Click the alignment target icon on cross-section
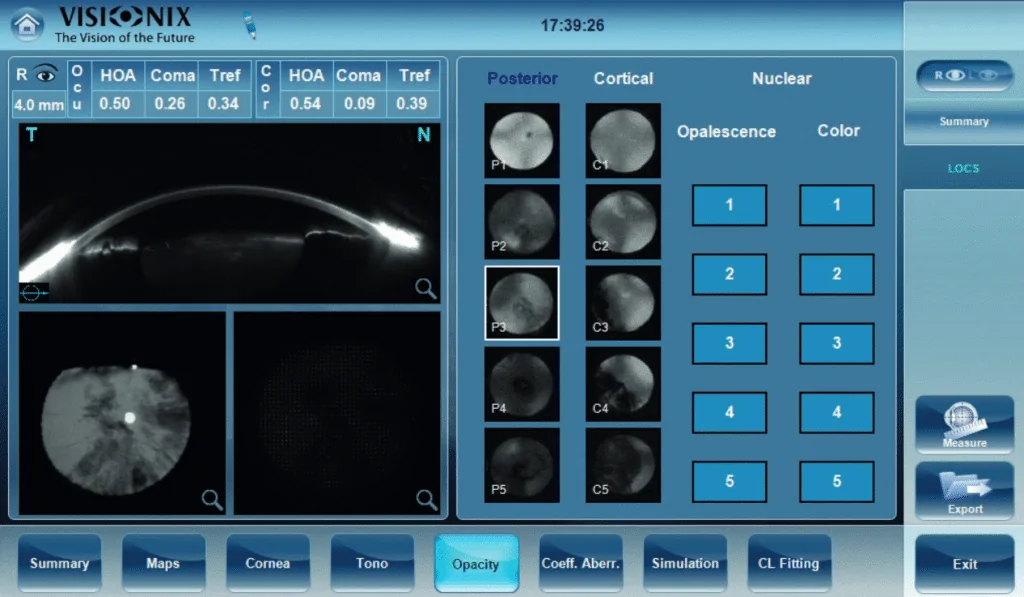The width and height of the screenshot is (1024, 597). (33, 292)
